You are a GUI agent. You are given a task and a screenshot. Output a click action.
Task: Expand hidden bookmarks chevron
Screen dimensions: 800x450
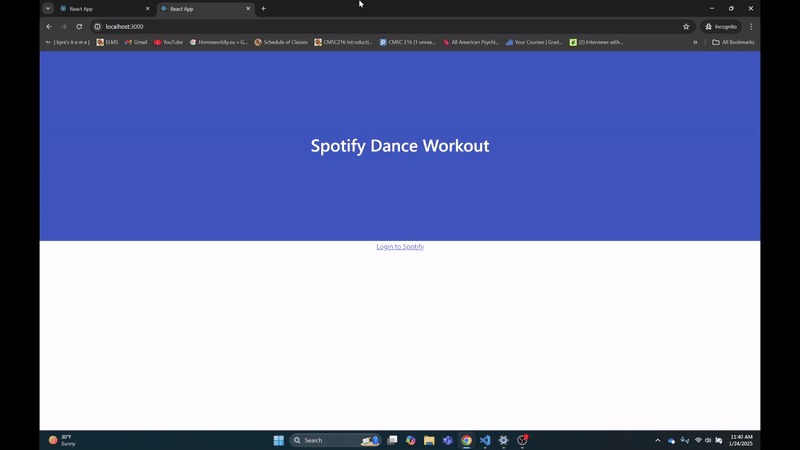tap(695, 42)
